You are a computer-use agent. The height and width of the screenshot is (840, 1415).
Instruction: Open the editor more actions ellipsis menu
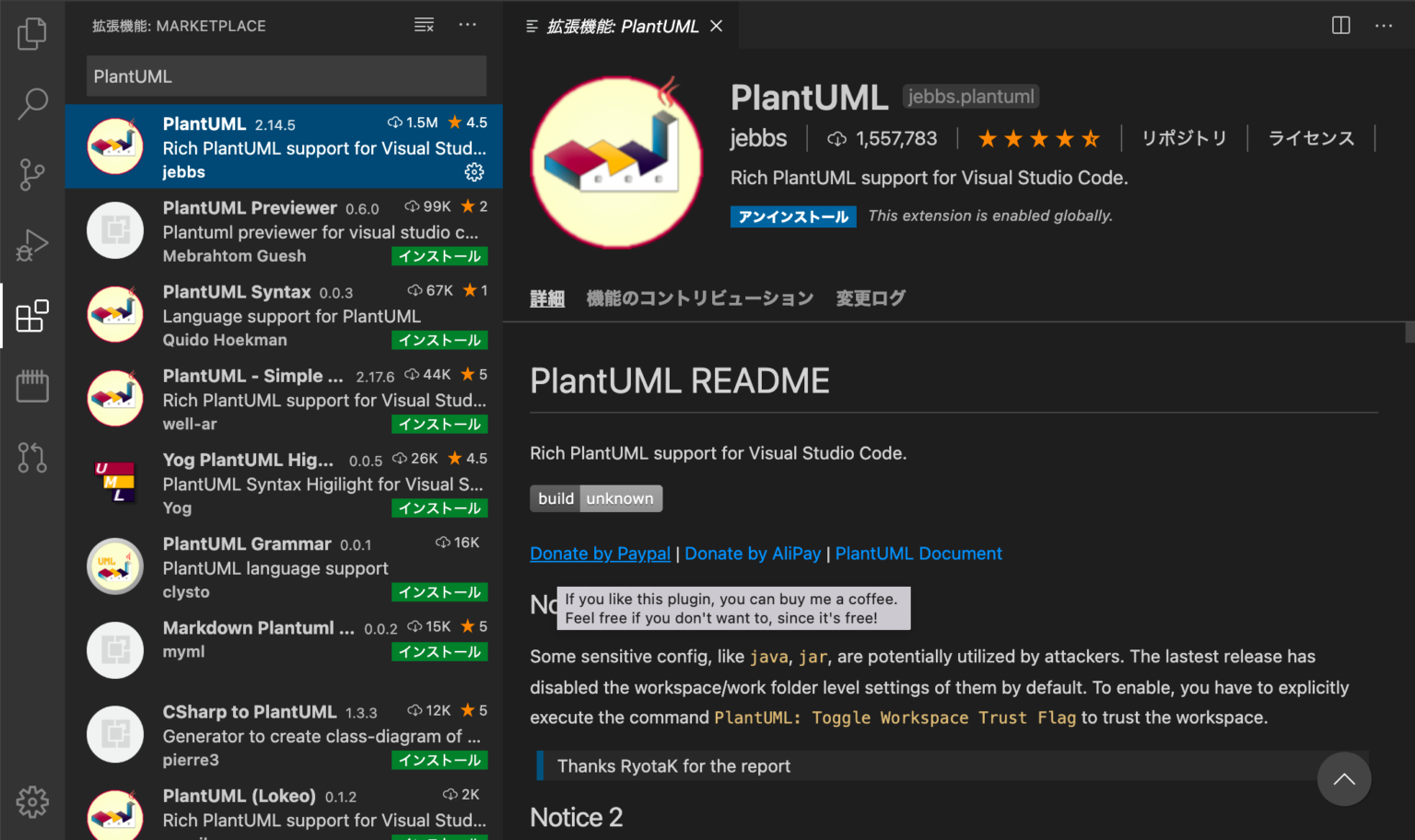click(1384, 26)
